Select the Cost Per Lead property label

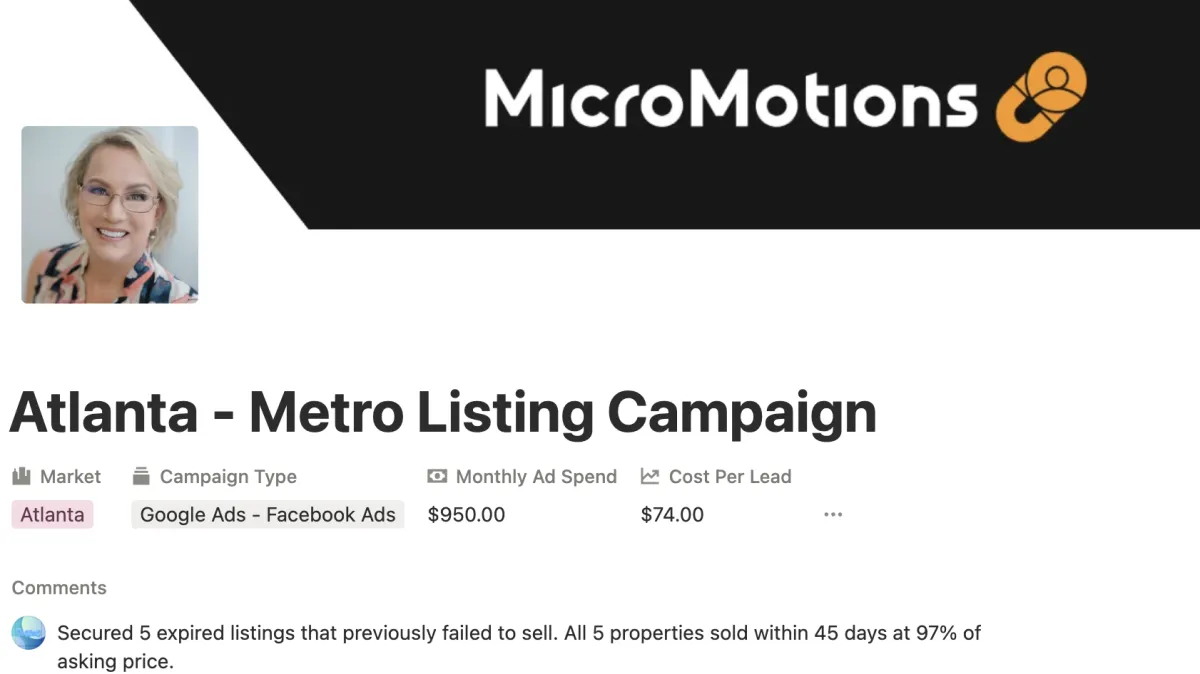pyautogui.click(x=730, y=477)
